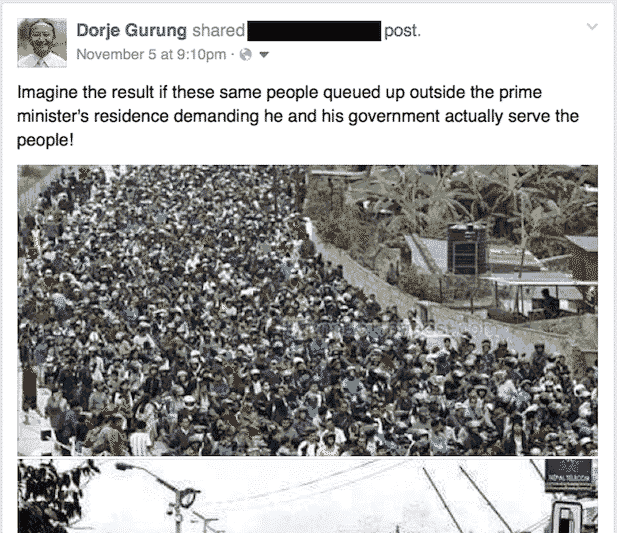This screenshot has width=617, height=533.
Task: Open Dorje Gurung's profile picture
Action: point(42,42)
